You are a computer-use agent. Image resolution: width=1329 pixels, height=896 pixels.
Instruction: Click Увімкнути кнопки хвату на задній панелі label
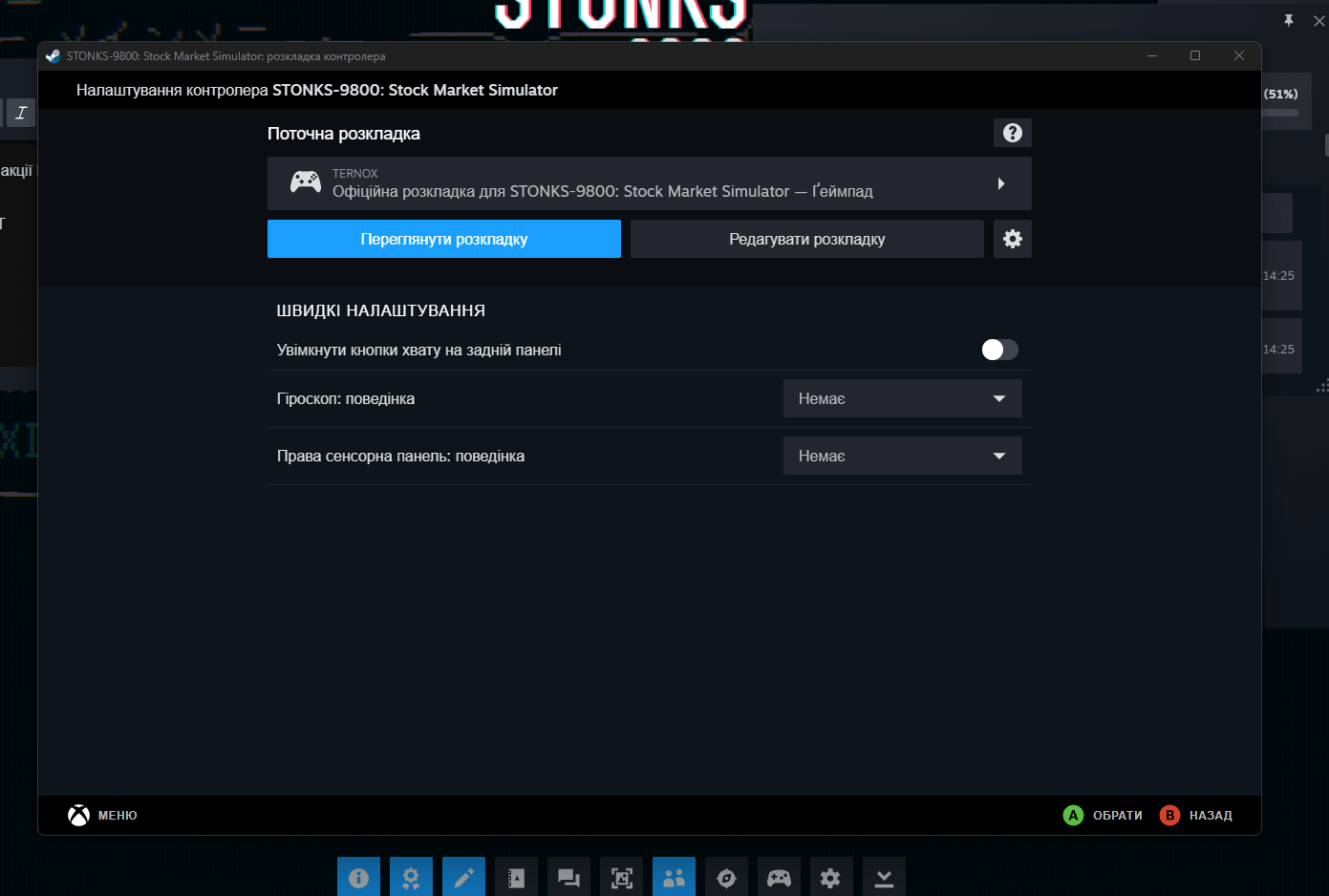pyautogui.click(x=418, y=350)
